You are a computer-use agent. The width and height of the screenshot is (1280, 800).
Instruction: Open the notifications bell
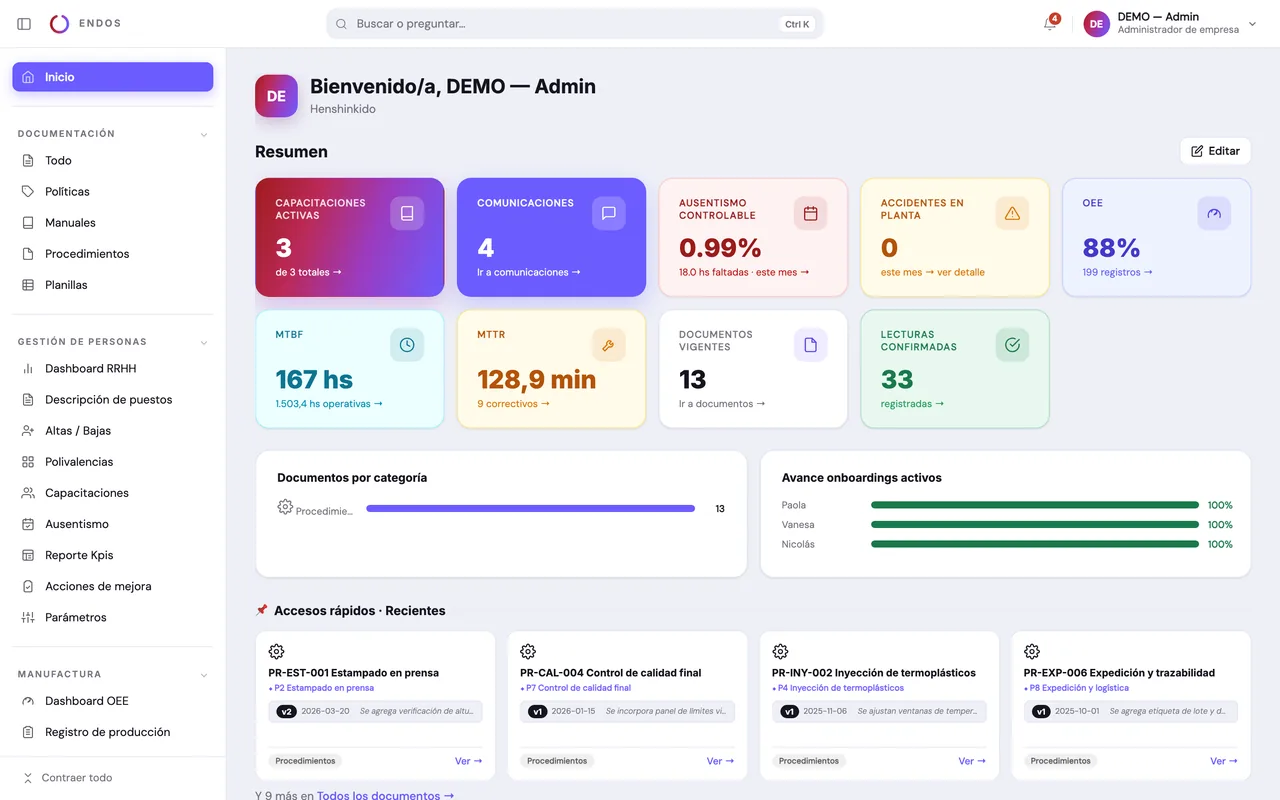click(x=1050, y=23)
